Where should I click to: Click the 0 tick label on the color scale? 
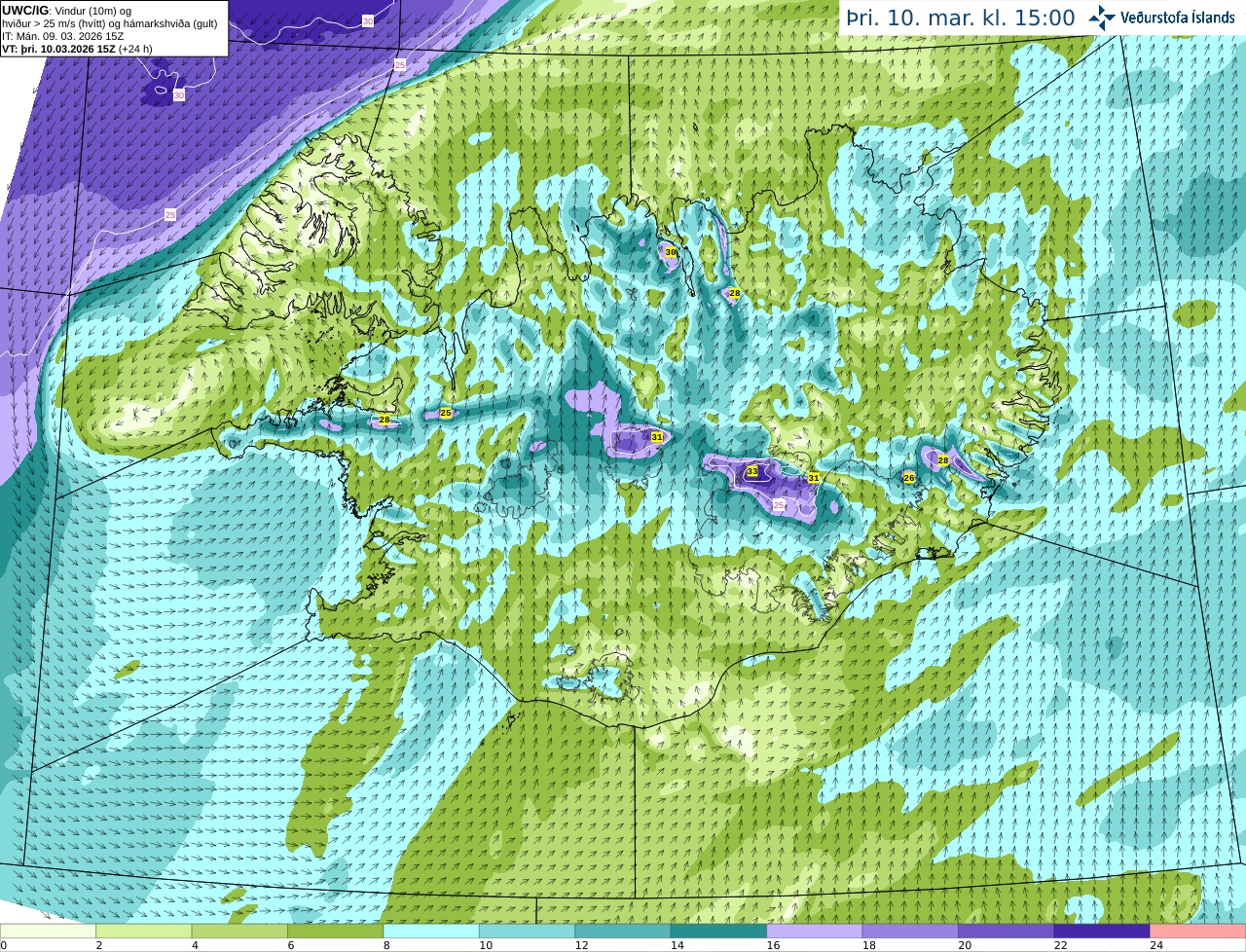coord(4,945)
